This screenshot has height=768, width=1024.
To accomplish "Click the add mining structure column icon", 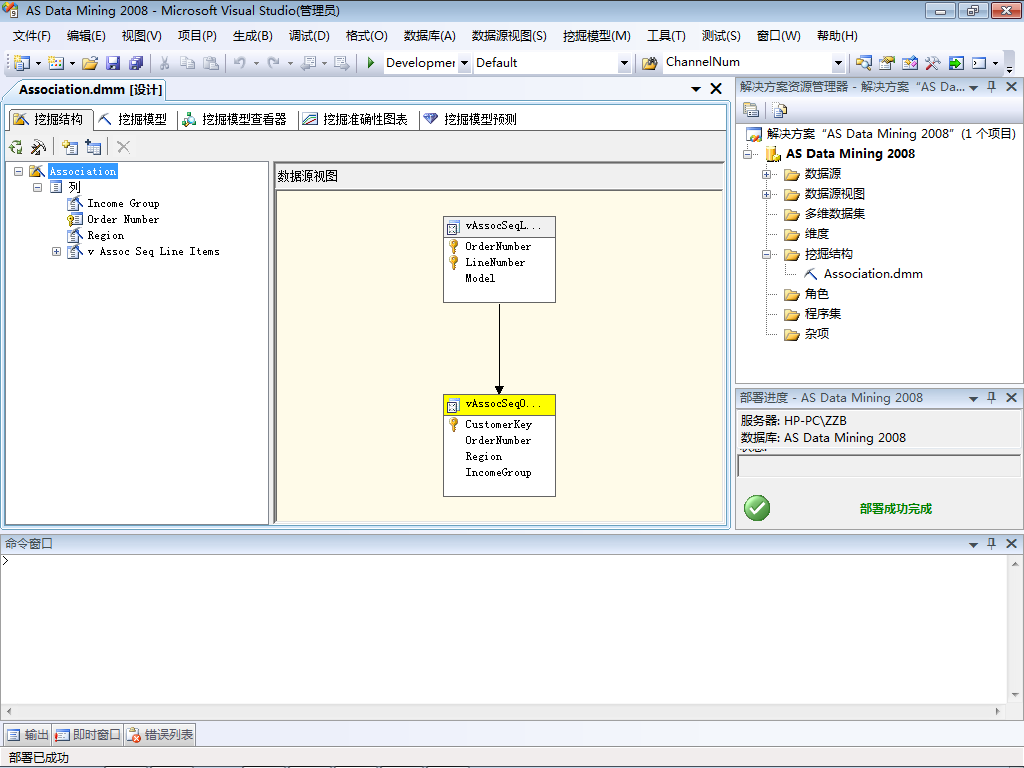I will [70, 147].
